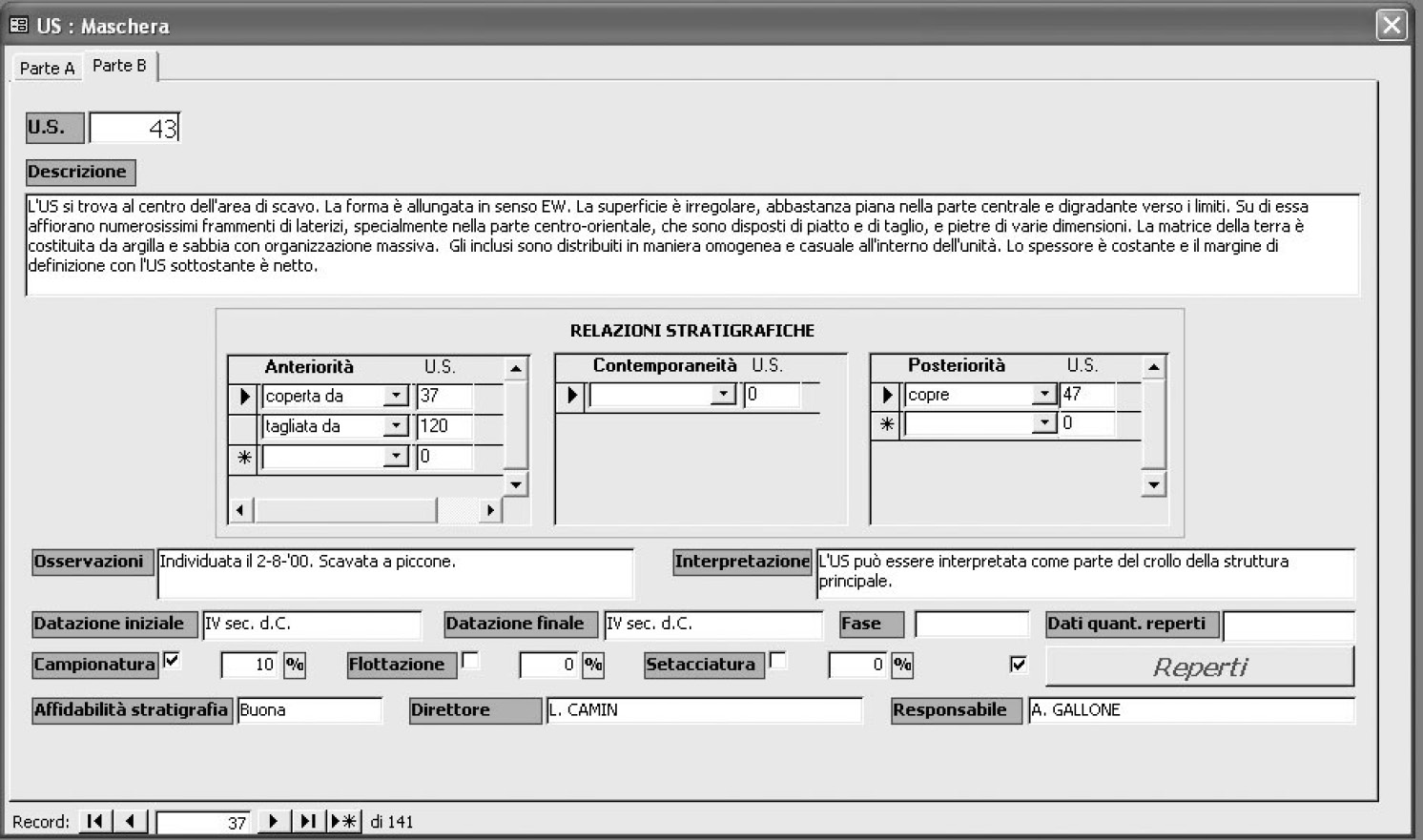Viewport: 1423px width, 840px height.
Task: Click the form icon in title bar
Action: pyautogui.click(x=19, y=26)
